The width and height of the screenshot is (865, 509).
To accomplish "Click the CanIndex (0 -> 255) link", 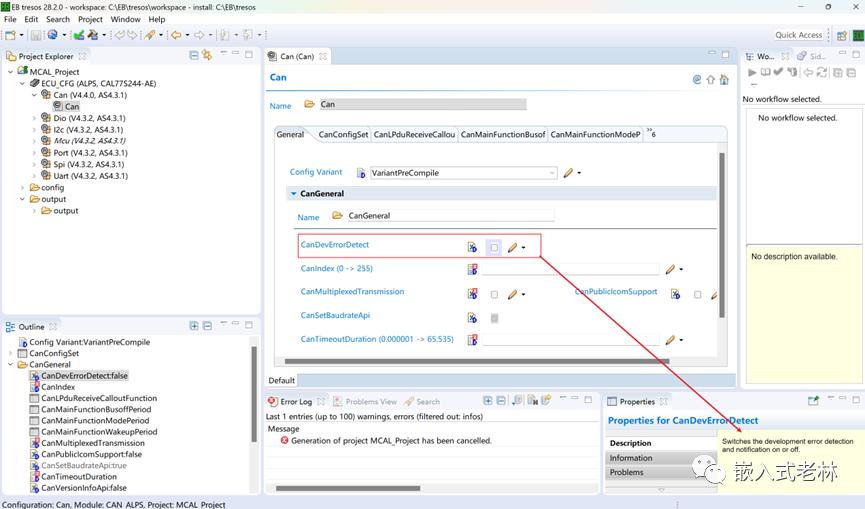I will [337, 269].
